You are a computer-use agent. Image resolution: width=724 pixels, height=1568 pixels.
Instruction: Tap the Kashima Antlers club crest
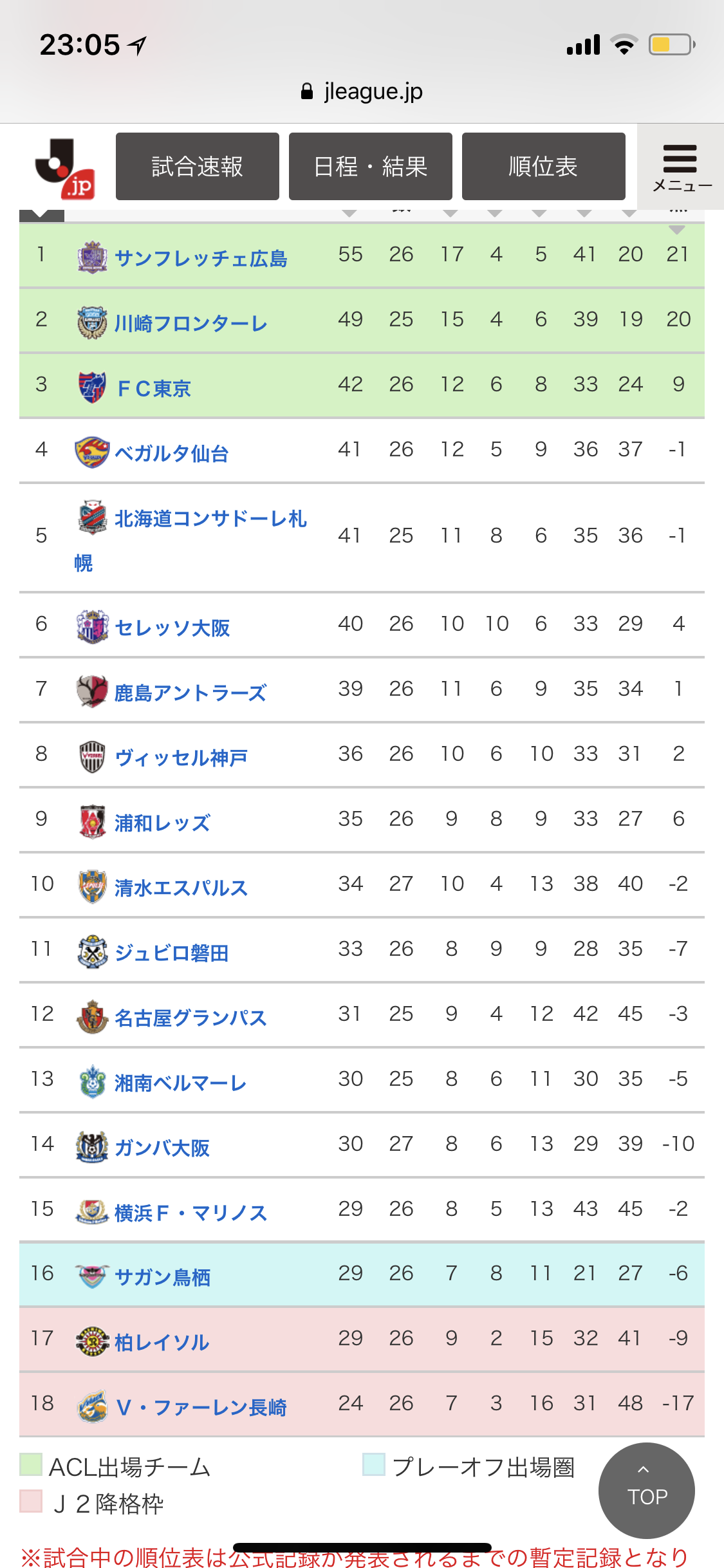pyautogui.click(x=92, y=691)
